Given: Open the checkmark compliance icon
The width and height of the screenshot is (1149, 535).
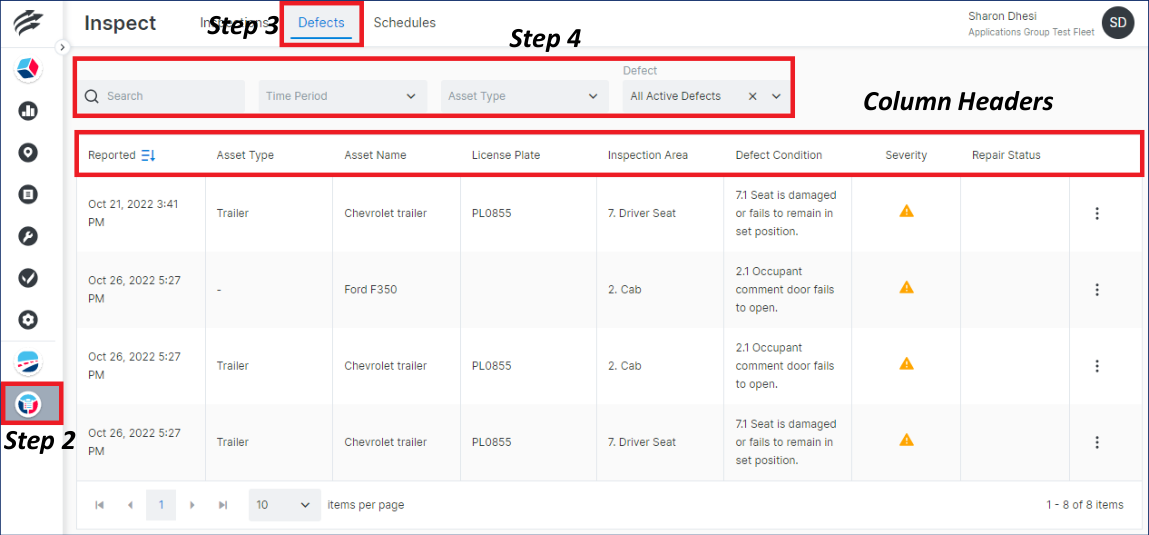Looking at the screenshot, I should point(28,278).
